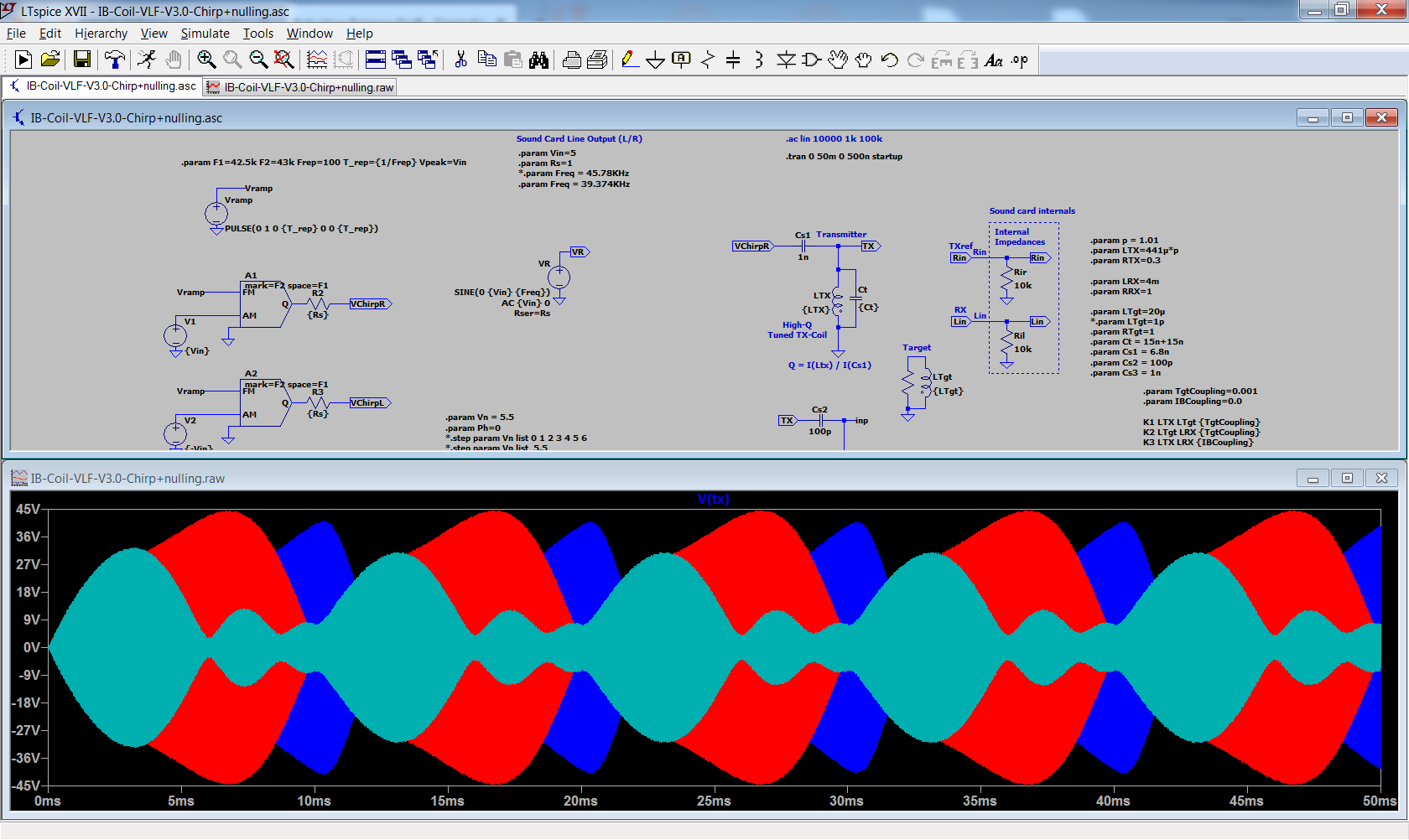
Task: Select the Cut scissors tool
Action: tap(460, 60)
